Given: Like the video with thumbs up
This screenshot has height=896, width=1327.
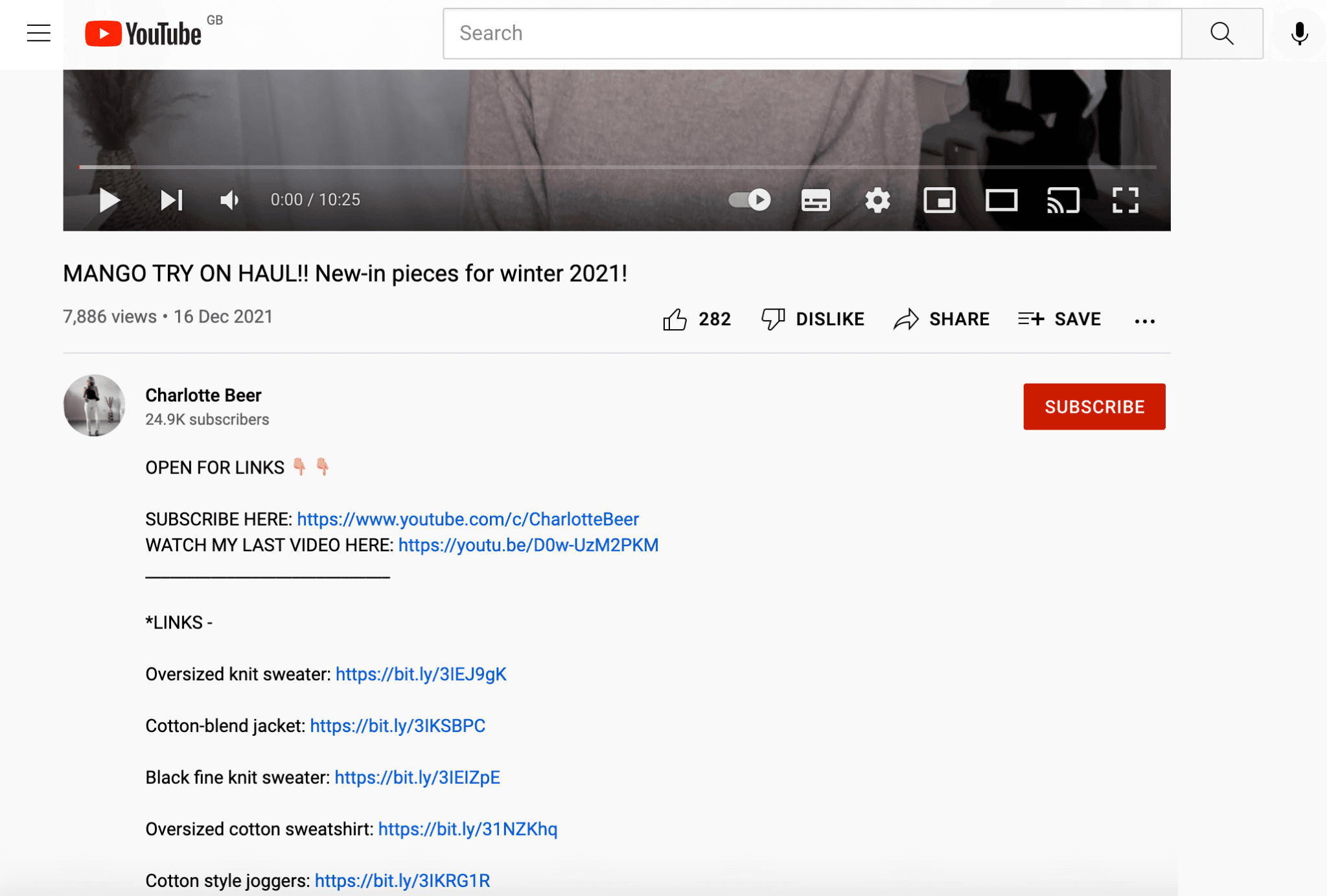Looking at the screenshot, I should tap(675, 319).
